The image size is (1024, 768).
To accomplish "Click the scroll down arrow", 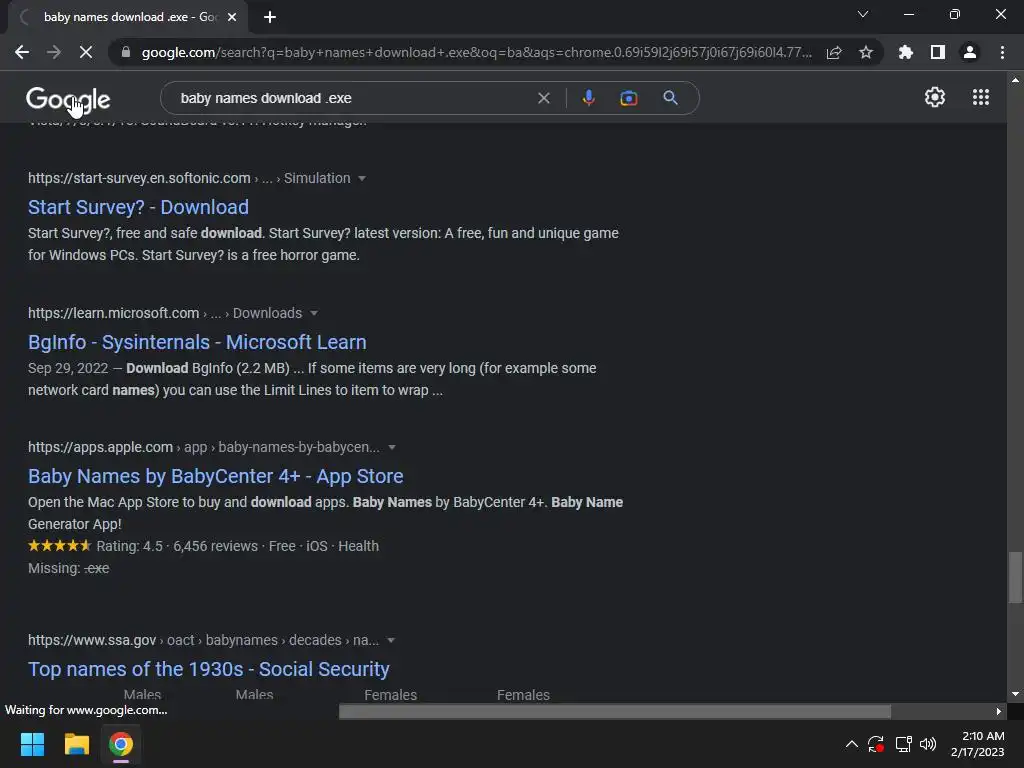I will (x=1015, y=694).
